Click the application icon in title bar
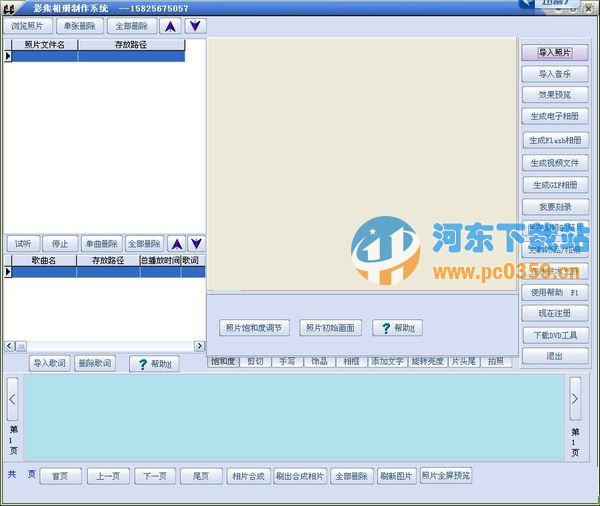The image size is (600, 506). coord(8,8)
